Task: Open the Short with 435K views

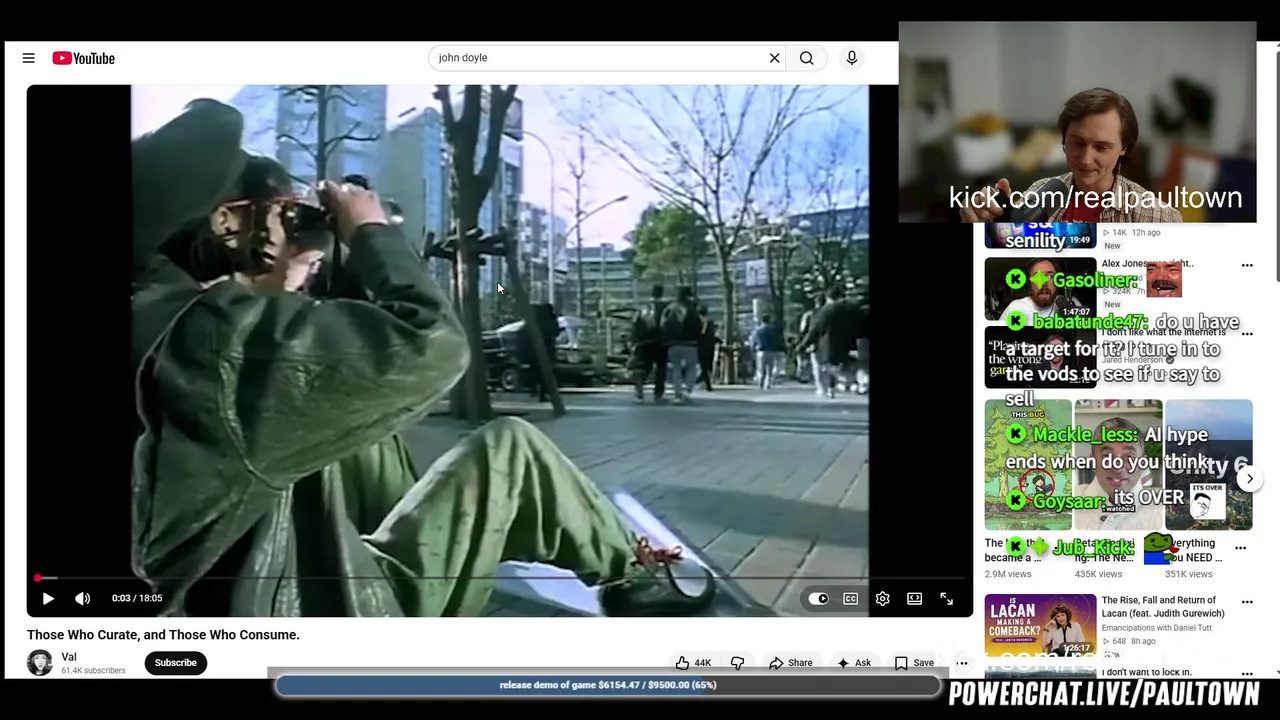Action: point(1118,465)
